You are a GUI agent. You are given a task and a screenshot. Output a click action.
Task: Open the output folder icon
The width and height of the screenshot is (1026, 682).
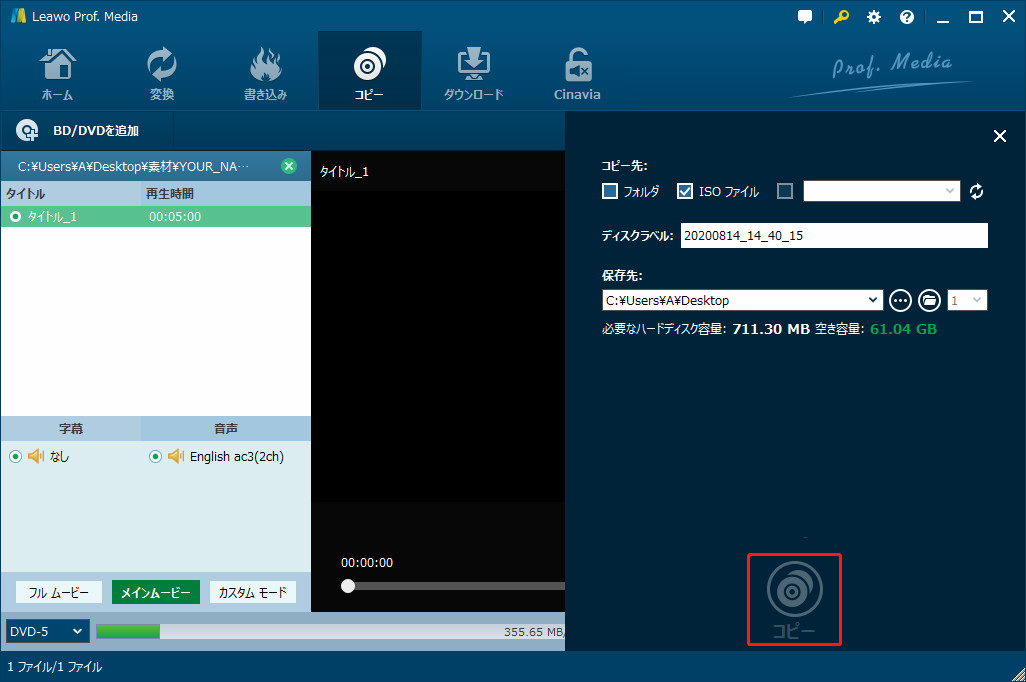[x=929, y=300]
